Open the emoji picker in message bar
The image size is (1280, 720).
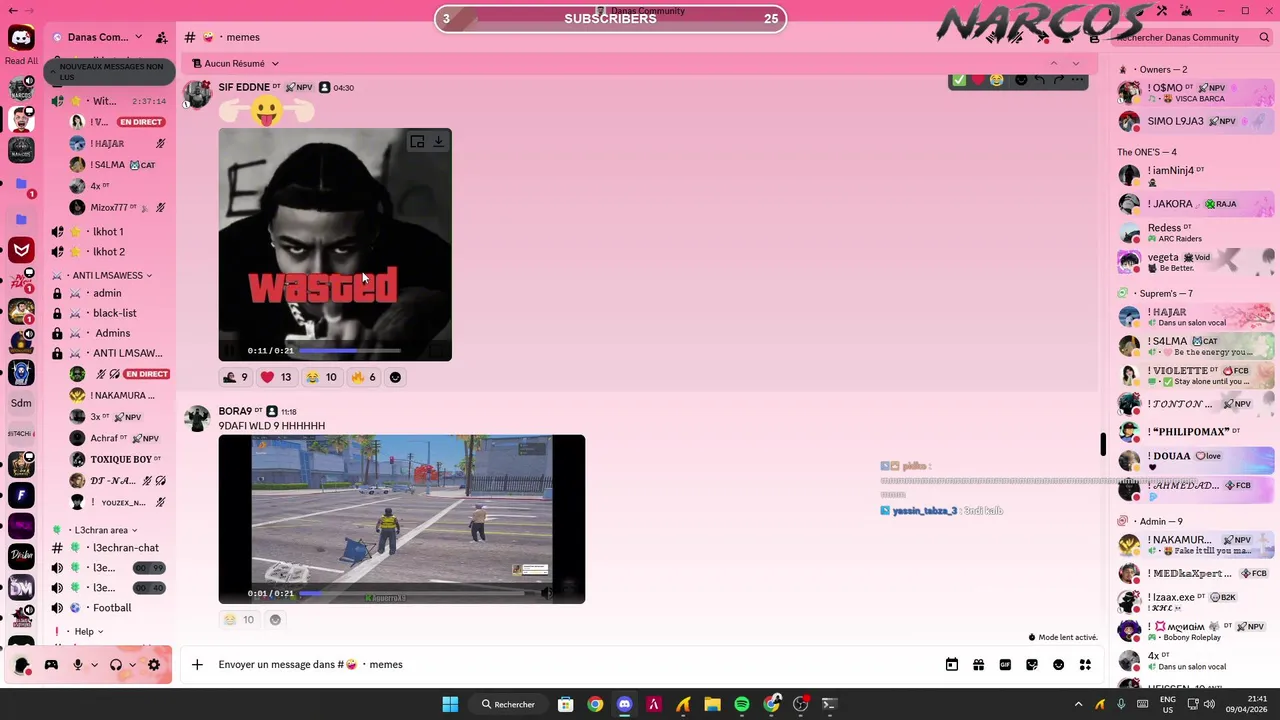tap(1059, 665)
